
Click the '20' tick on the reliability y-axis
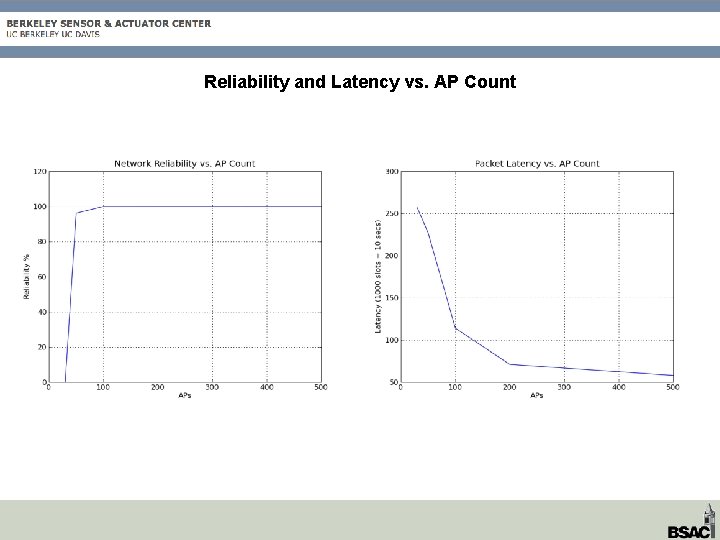pos(42,347)
